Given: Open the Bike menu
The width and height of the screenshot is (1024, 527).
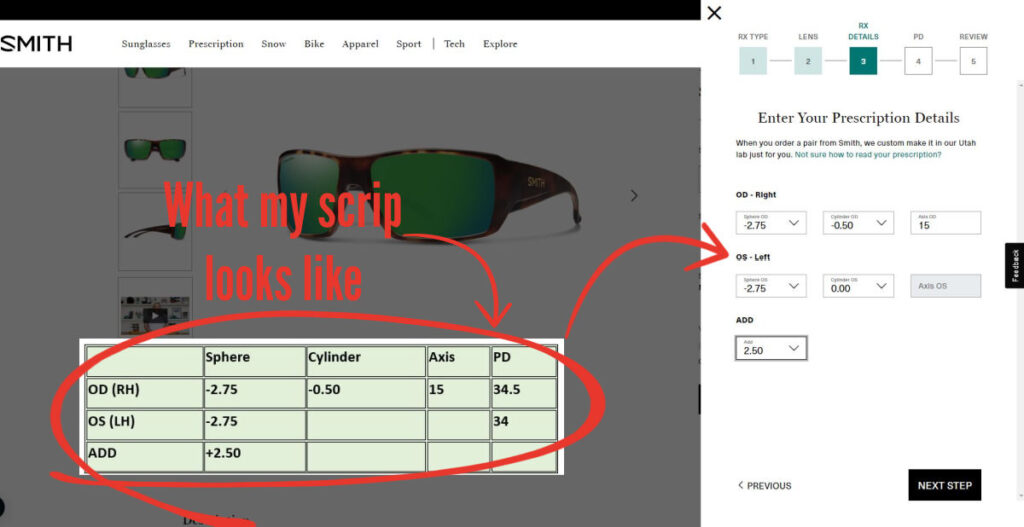Looking at the screenshot, I should 314,44.
